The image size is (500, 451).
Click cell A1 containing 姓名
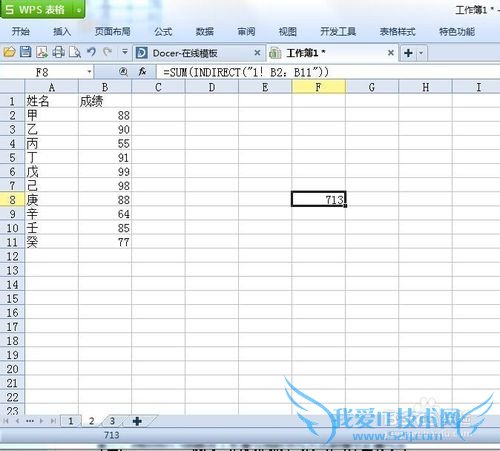[52, 101]
